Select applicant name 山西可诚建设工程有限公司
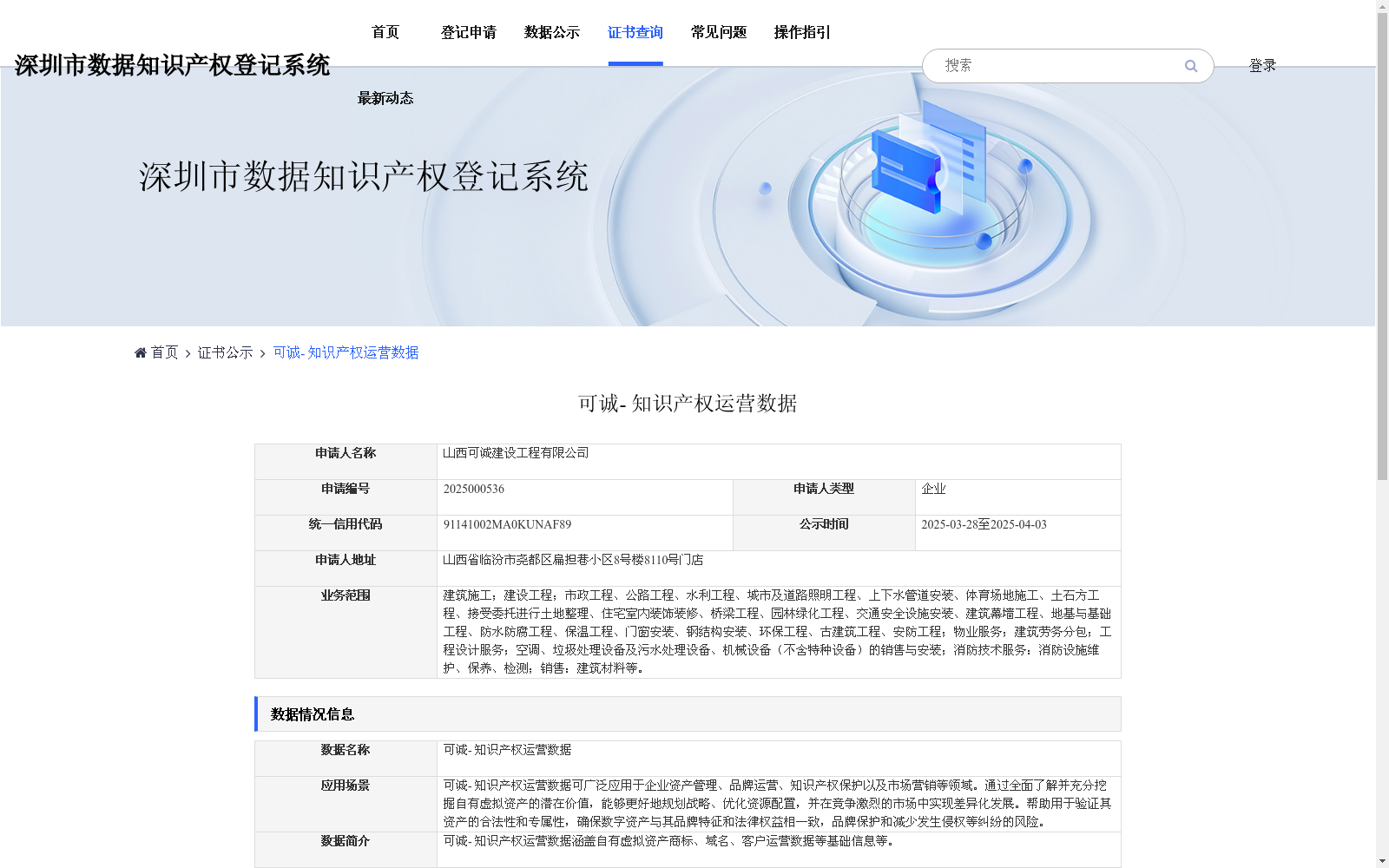The width and height of the screenshot is (1389, 868). [516, 453]
